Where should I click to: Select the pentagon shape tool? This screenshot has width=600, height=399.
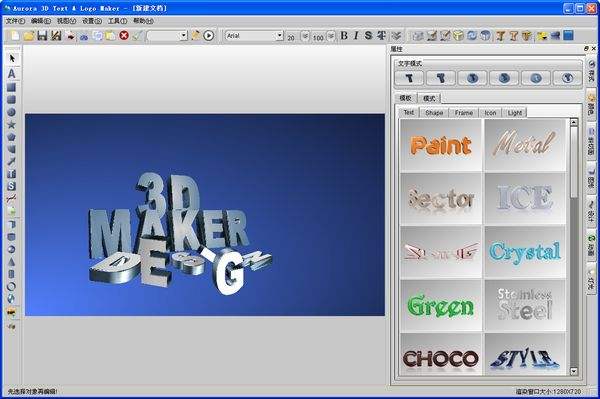tap(11, 137)
